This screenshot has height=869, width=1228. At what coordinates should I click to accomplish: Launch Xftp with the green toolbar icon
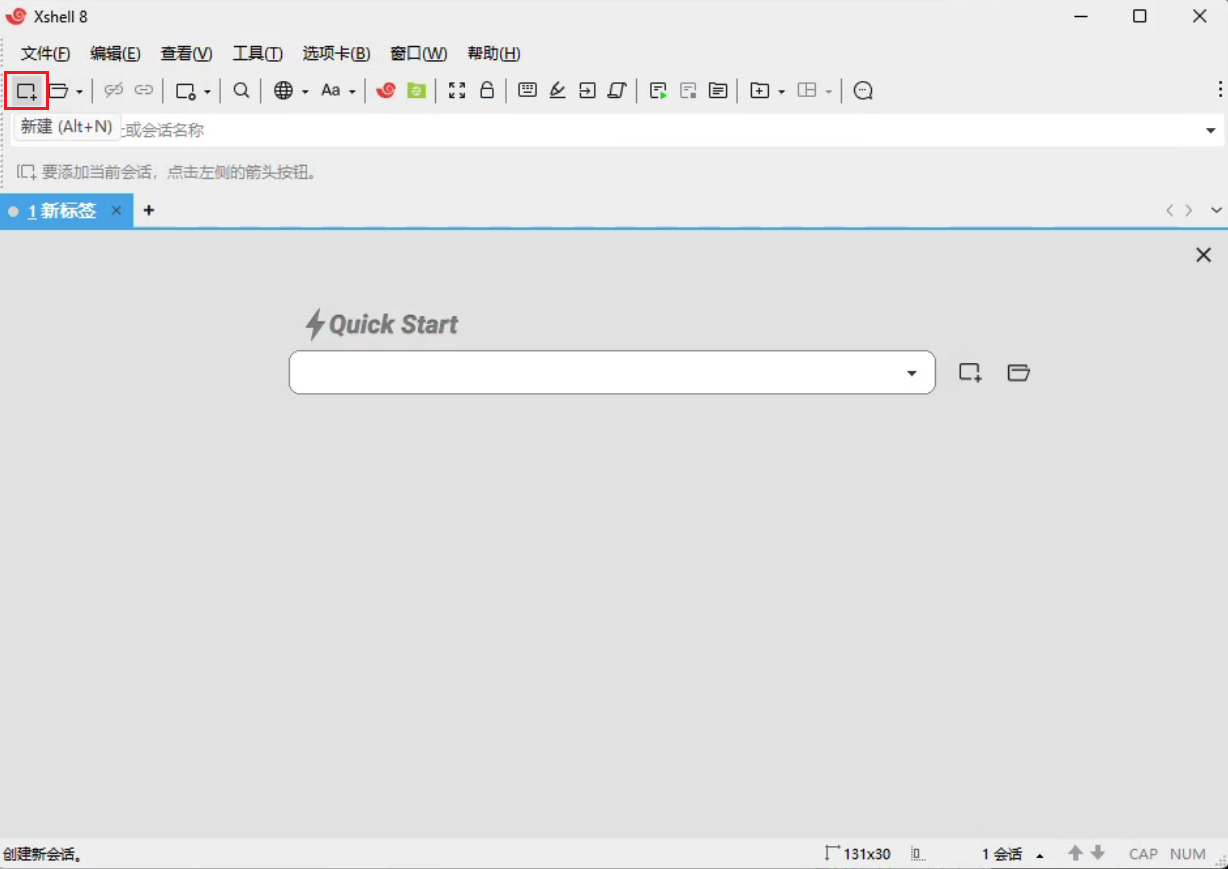point(416,91)
